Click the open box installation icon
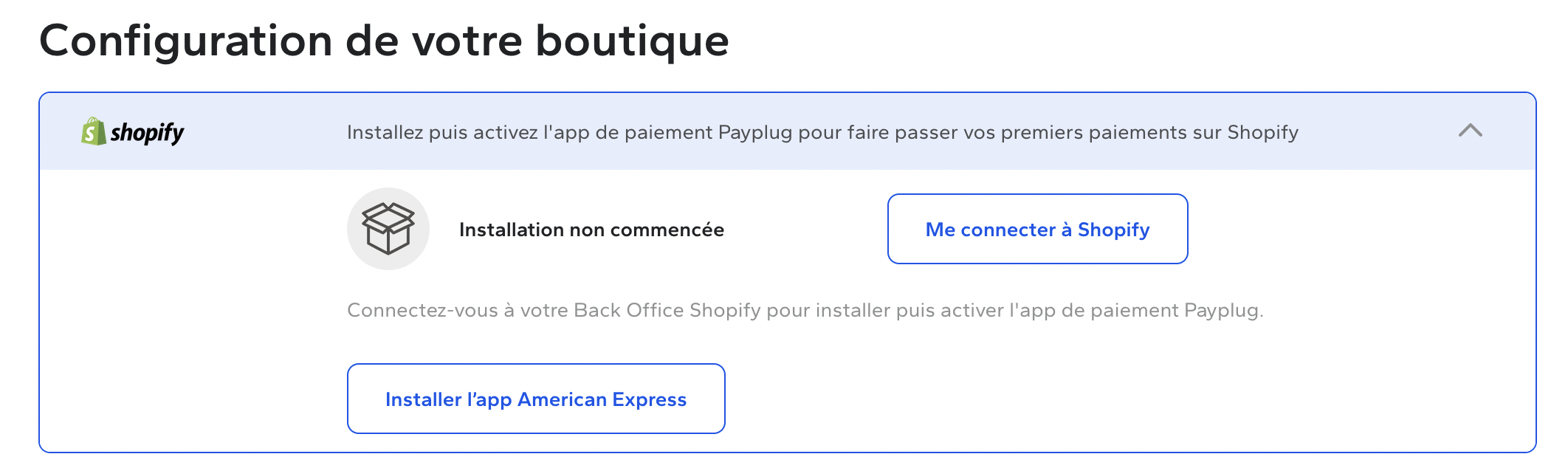The height and width of the screenshot is (468, 1568). 388,229
